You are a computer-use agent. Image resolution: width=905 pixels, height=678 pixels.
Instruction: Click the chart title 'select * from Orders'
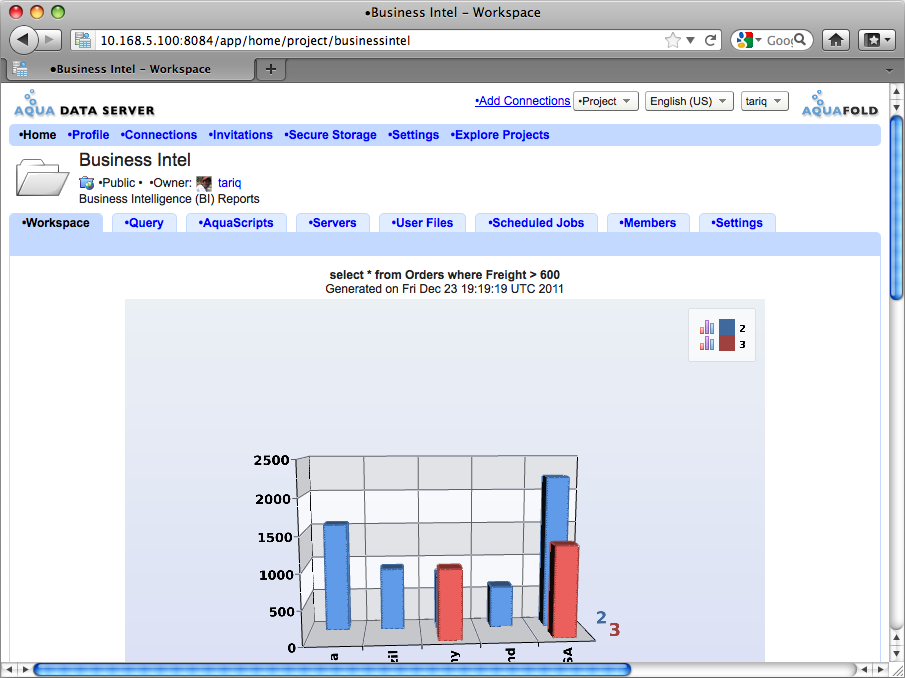(x=444, y=275)
